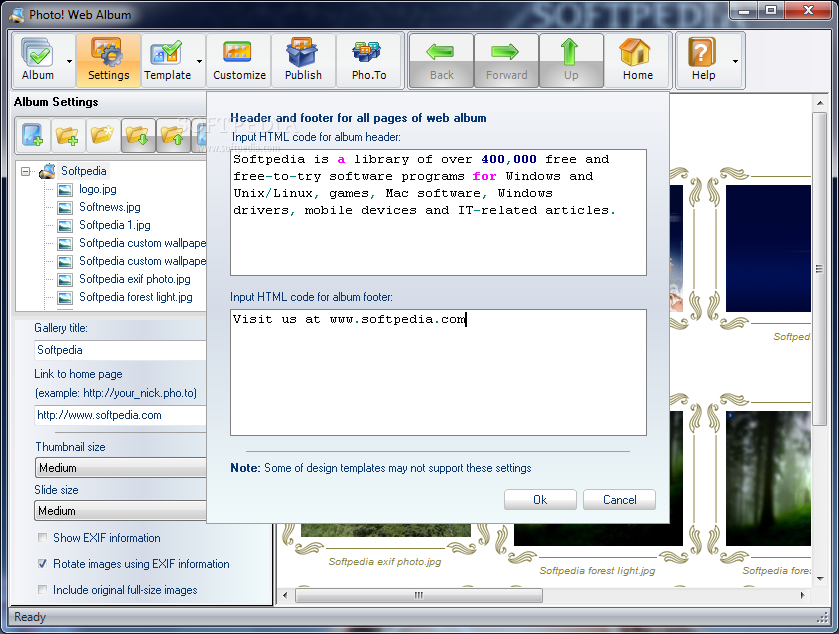Click the horizontal scrollbar thumb in preview
The width and height of the screenshot is (839, 634).
pyautogui.click(x=419, y=595)
